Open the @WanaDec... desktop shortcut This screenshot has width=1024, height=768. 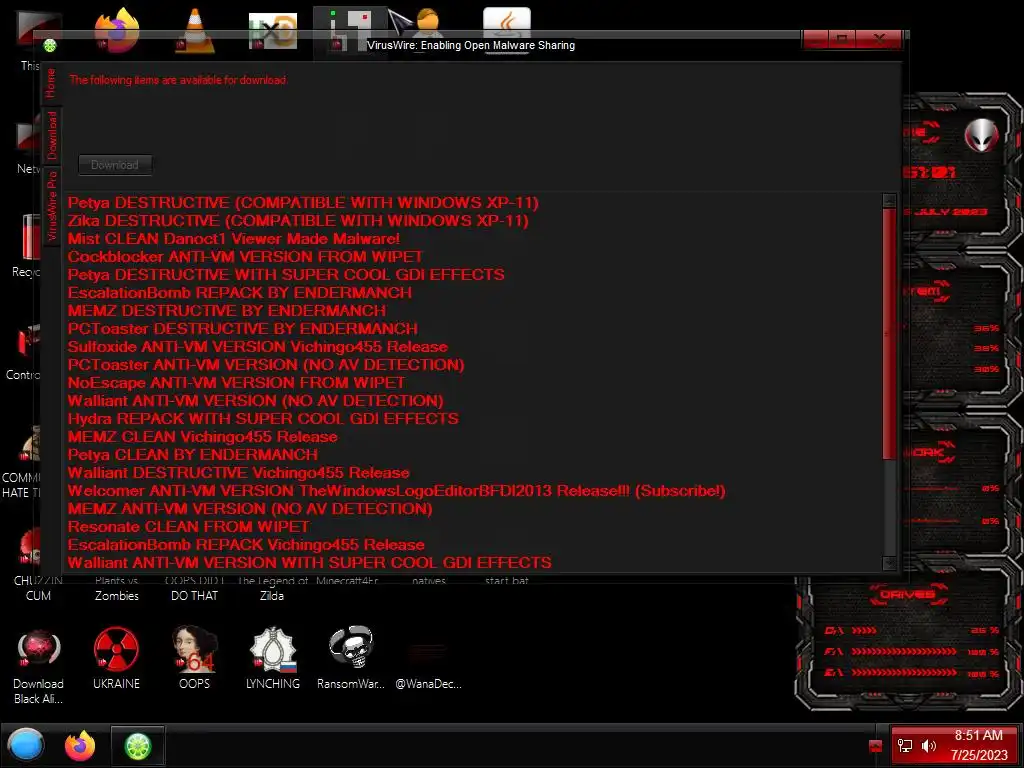(428, 666)
